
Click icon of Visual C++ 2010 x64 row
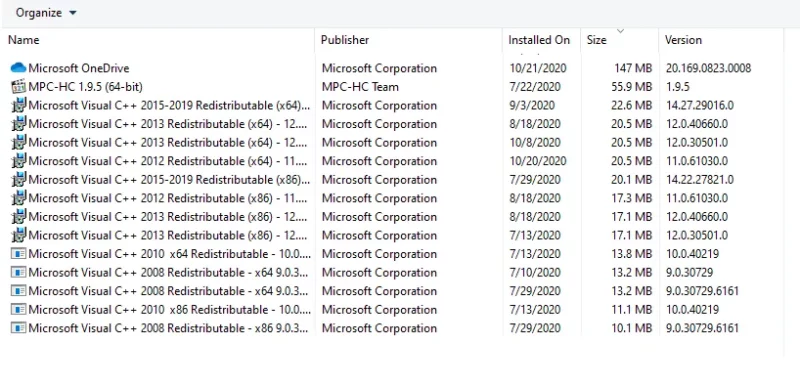[x=18, y=254]
